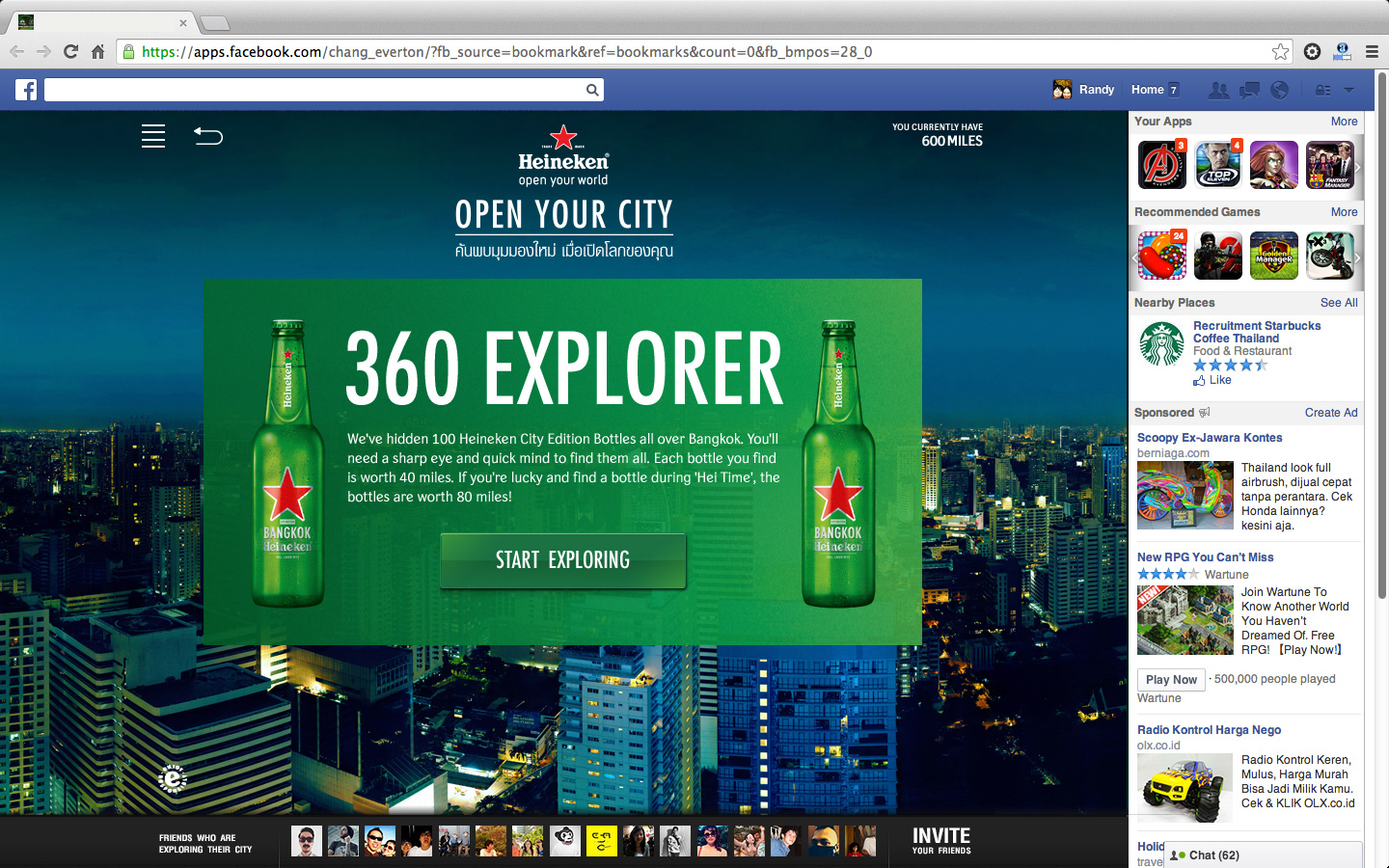The height and width of the screenshot is (868, 1389).
Task: Open the soldier shooter recommended game
Action: [1218, 256]
